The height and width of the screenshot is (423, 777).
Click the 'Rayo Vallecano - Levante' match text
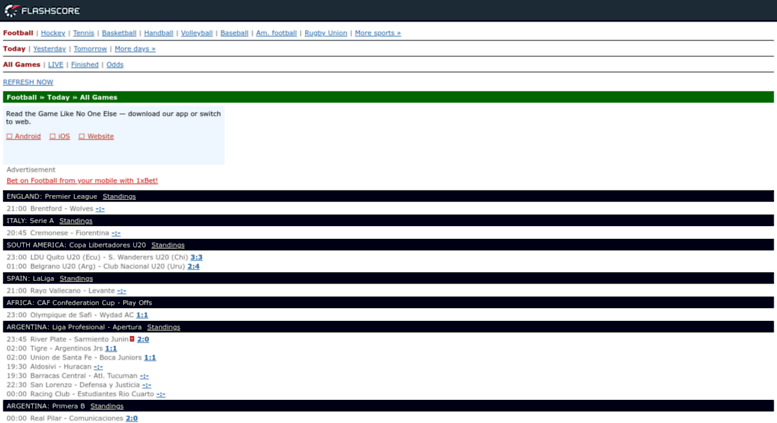tap(72, 291)
